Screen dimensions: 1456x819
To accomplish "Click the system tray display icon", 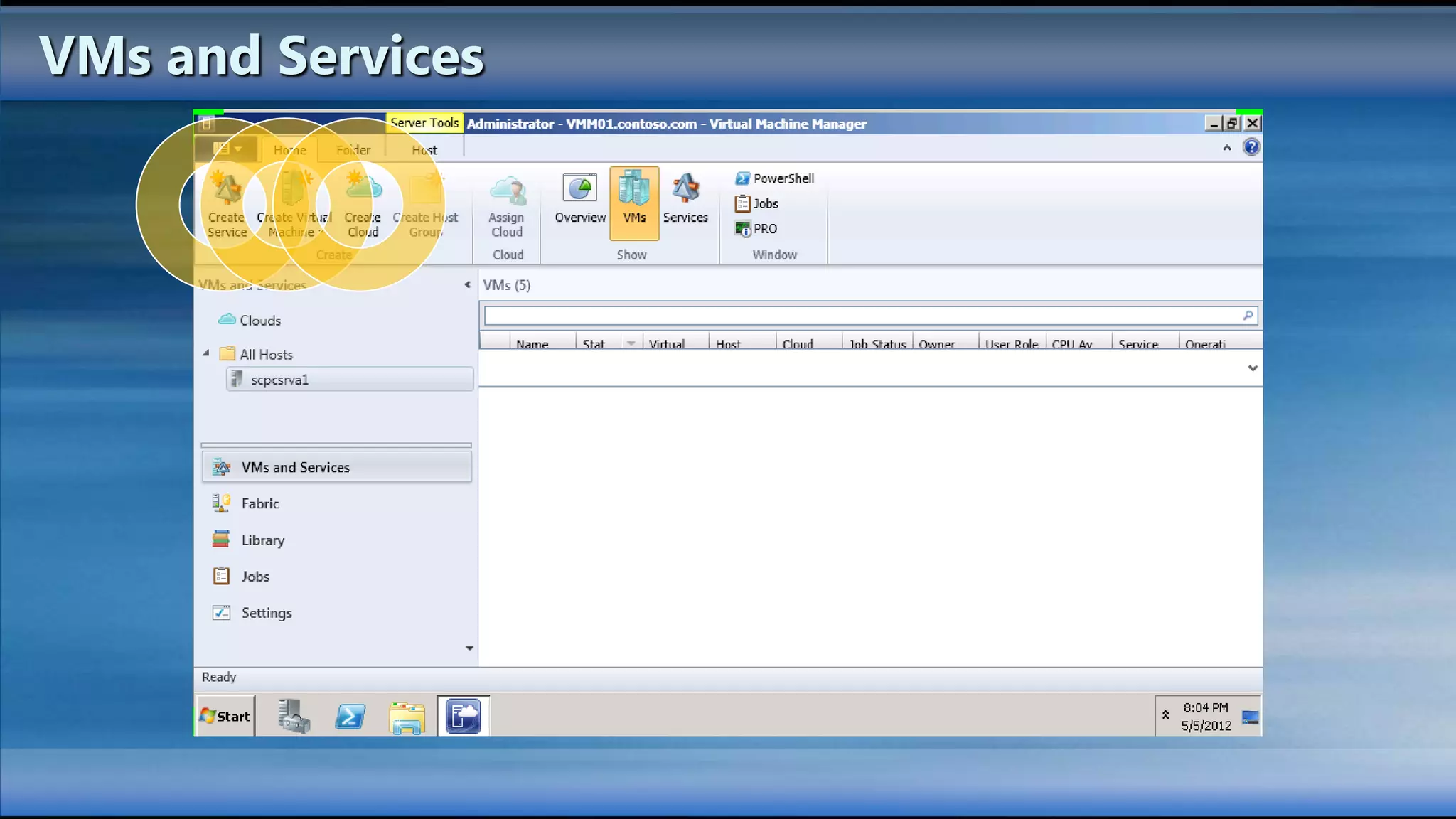I will point(1250,717).
